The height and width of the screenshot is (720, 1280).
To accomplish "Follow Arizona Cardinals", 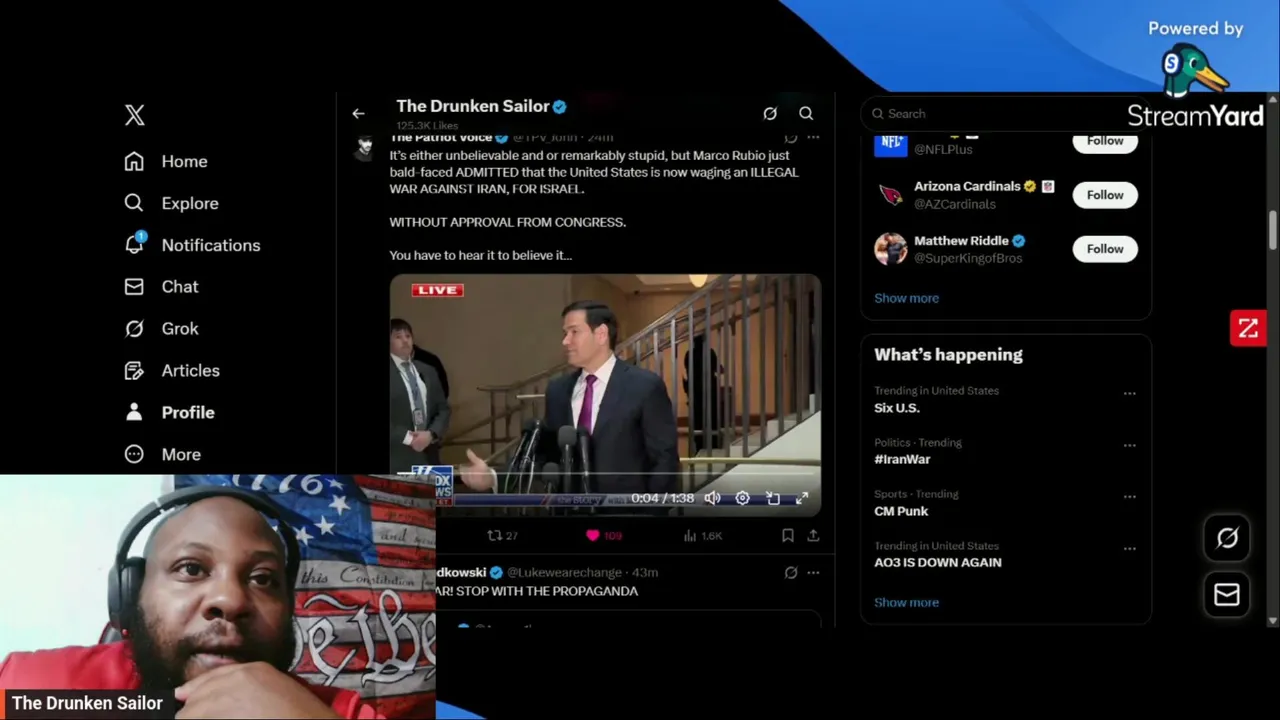I will (1105, 195).
